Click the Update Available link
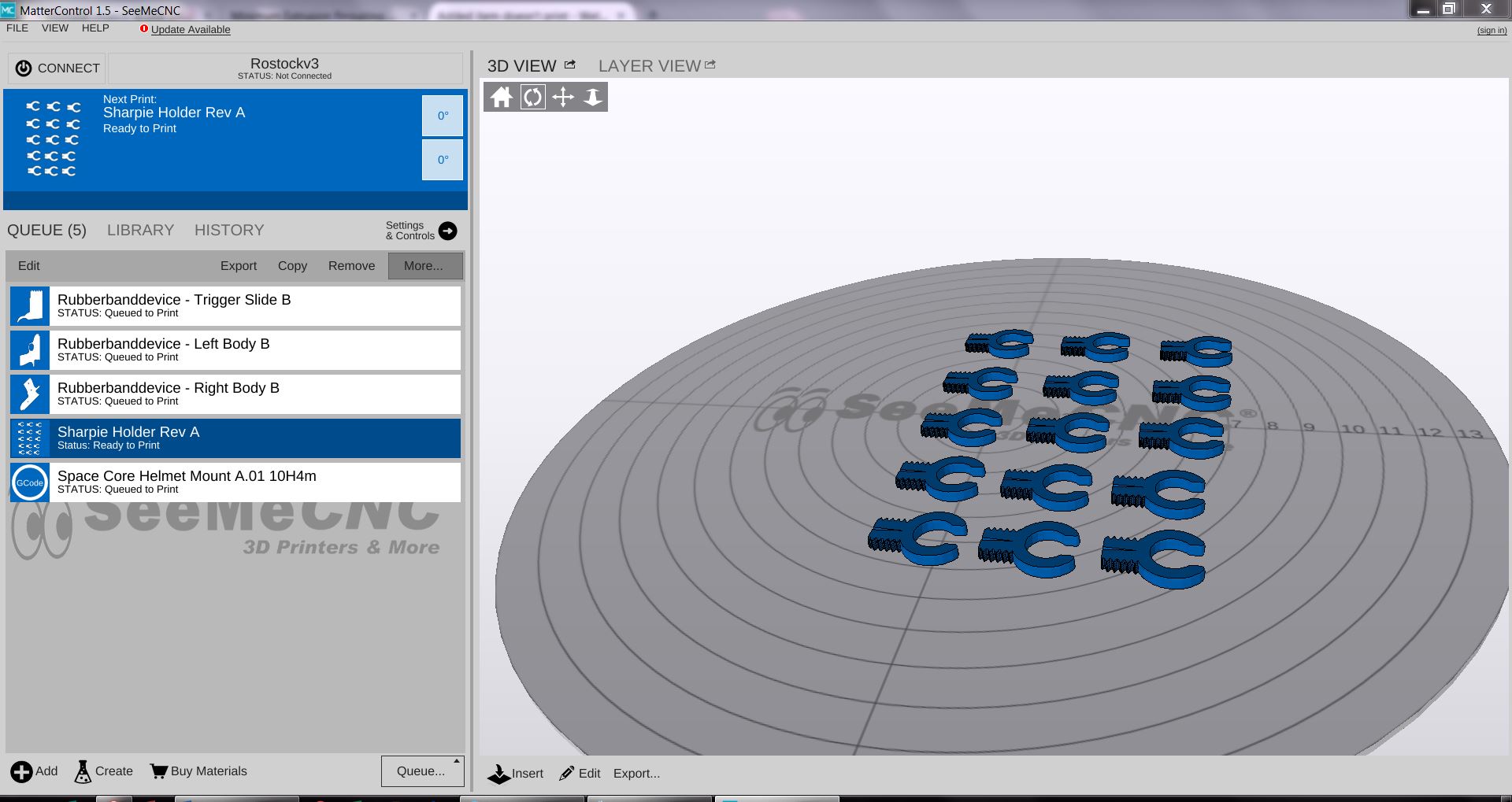1512x802 pixels. 191,30
